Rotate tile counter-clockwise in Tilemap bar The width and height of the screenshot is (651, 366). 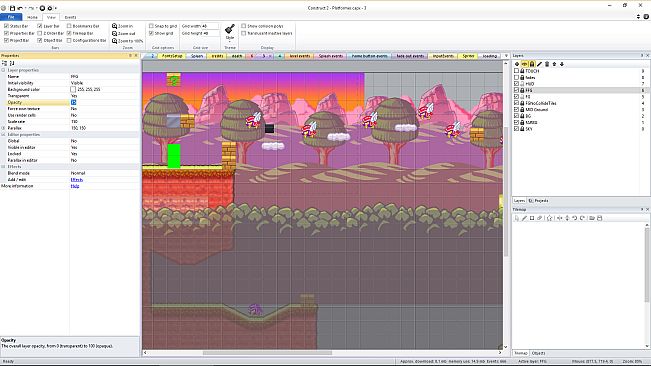tap(575, 218)
